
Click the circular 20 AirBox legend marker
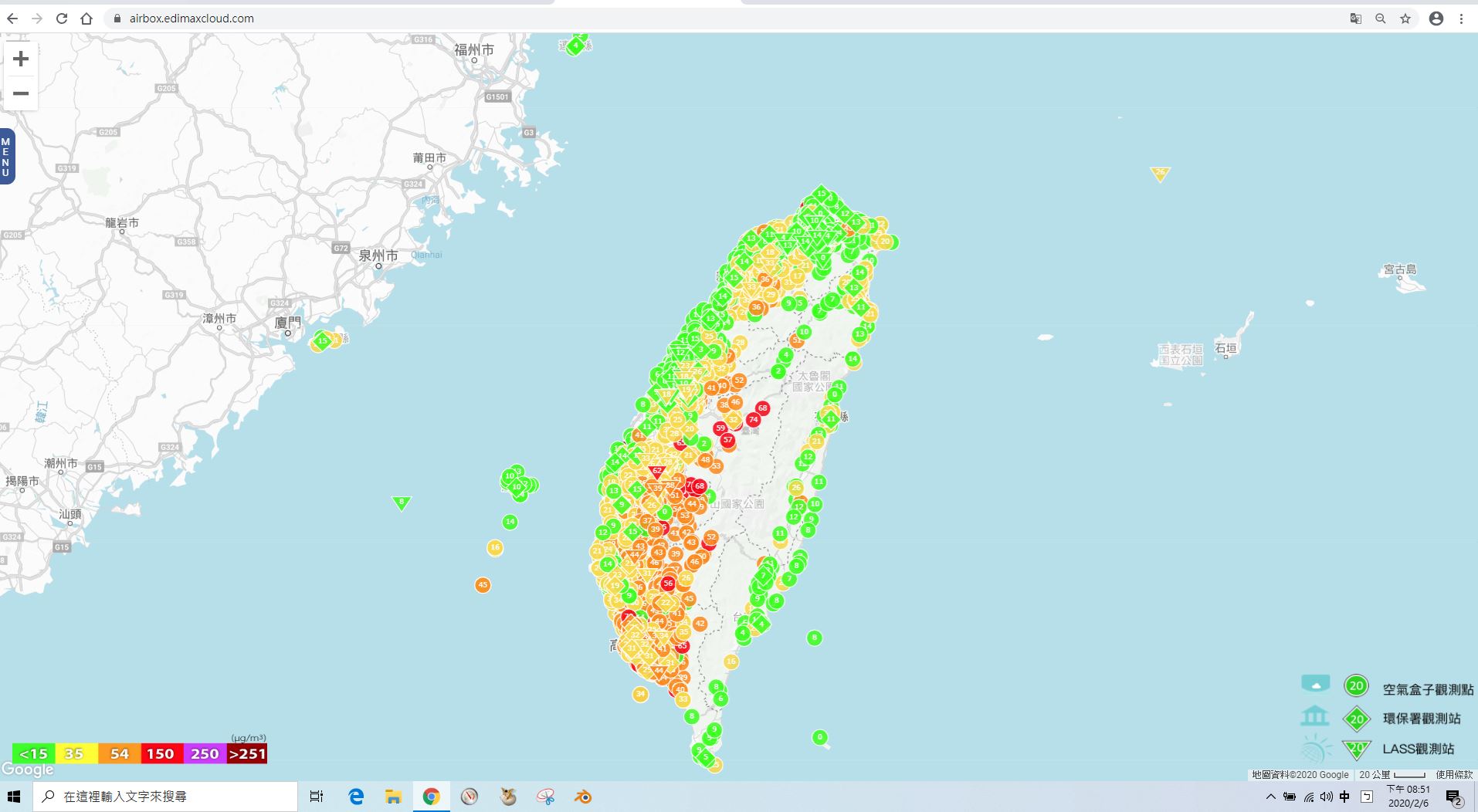pos(1356,685)
